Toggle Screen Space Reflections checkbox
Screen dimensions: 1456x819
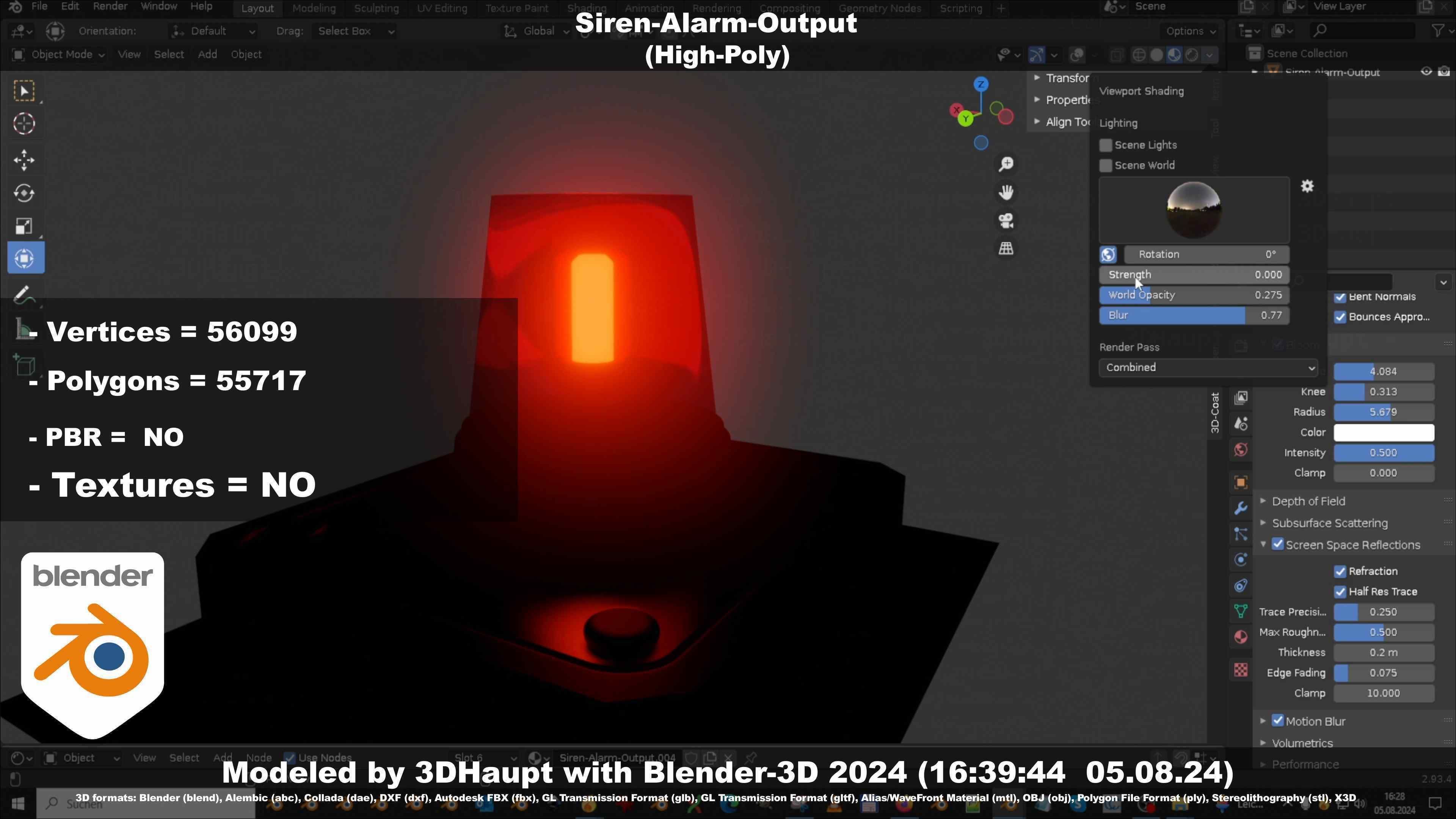(1277, 544)
